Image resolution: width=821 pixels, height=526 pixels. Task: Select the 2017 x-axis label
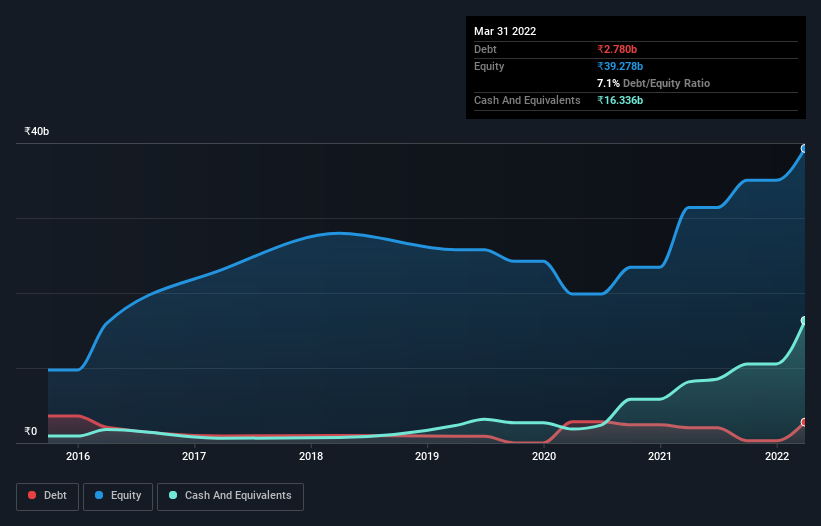[194, 456]
